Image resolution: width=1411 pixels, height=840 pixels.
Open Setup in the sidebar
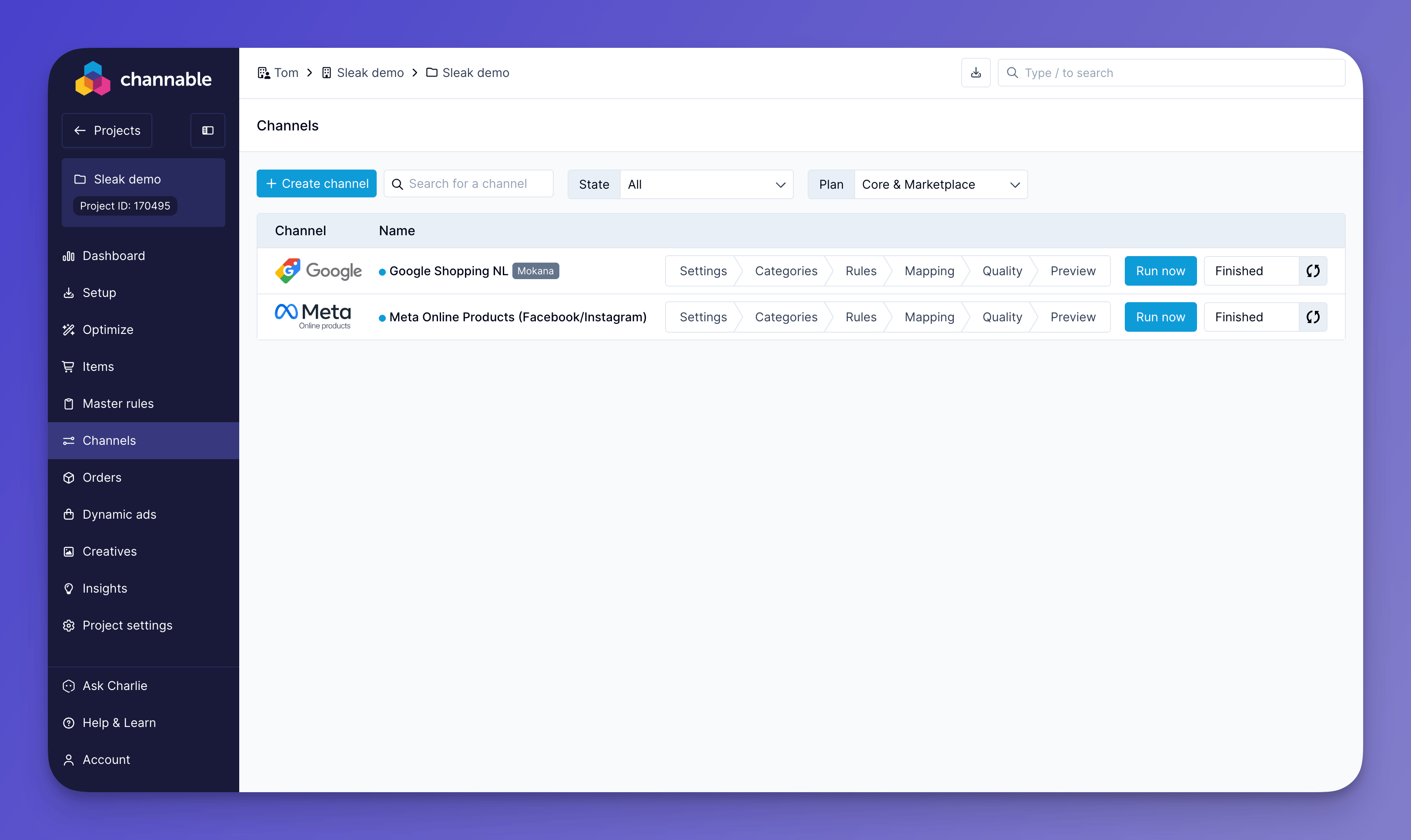tap(143, 293)
